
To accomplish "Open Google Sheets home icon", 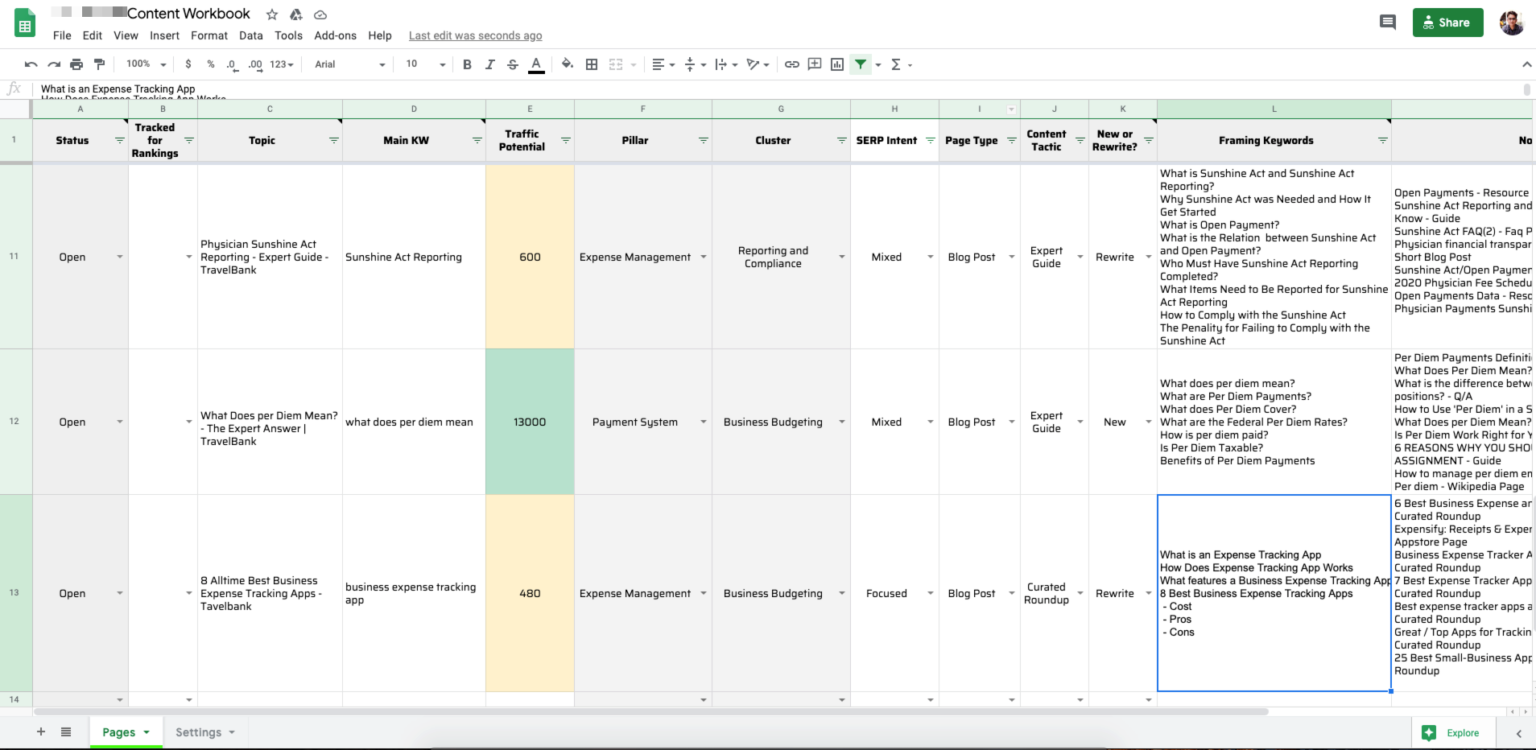I will [25, 23].
